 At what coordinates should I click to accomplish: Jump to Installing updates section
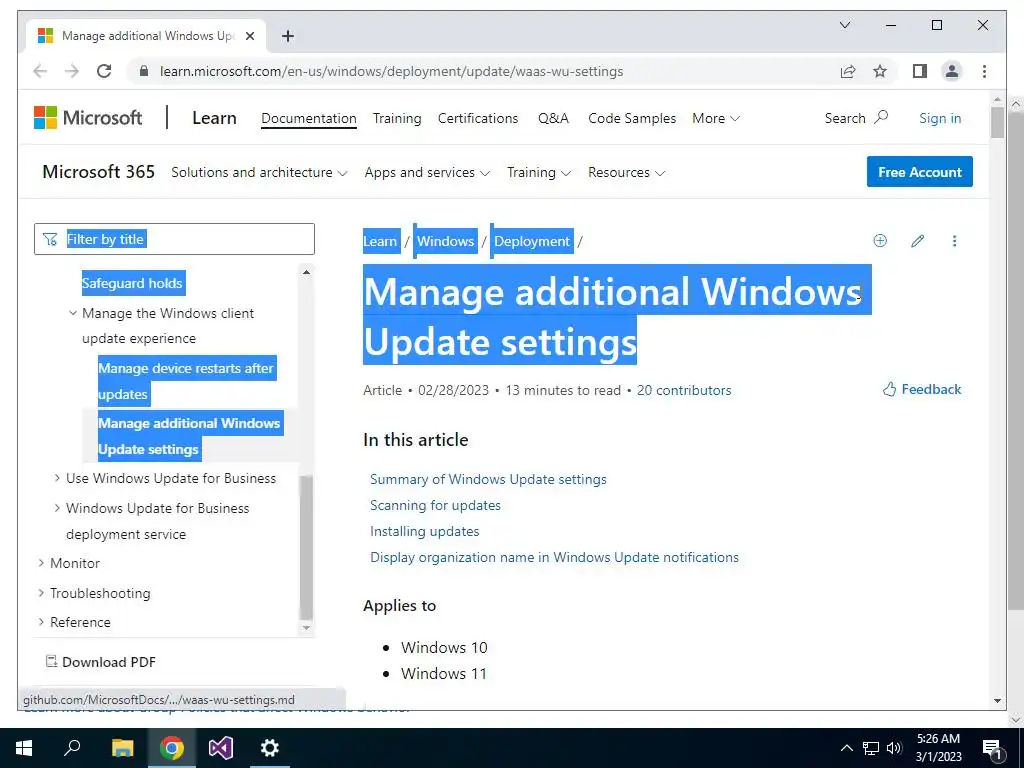424,531
